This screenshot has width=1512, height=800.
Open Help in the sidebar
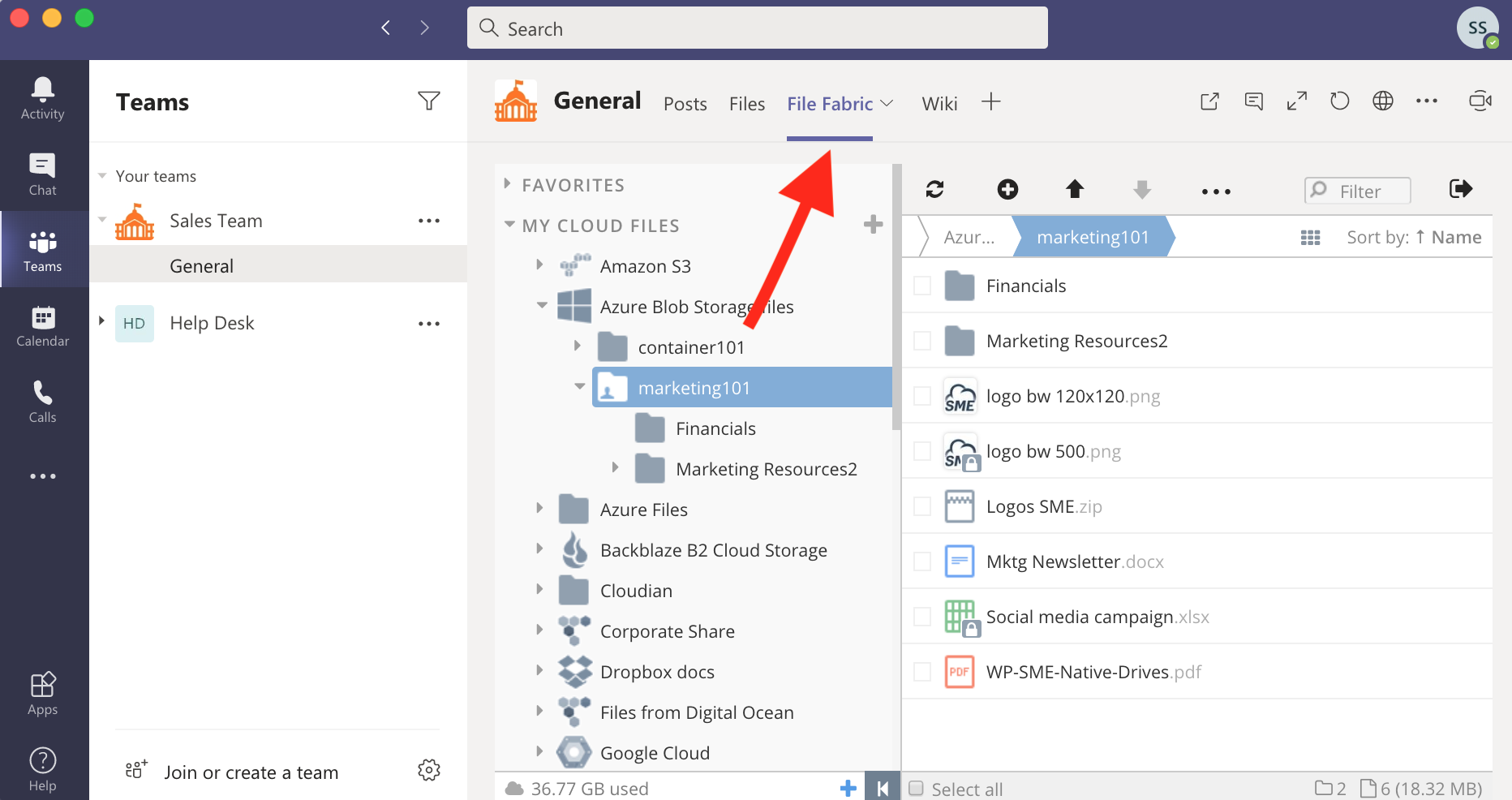42,768
